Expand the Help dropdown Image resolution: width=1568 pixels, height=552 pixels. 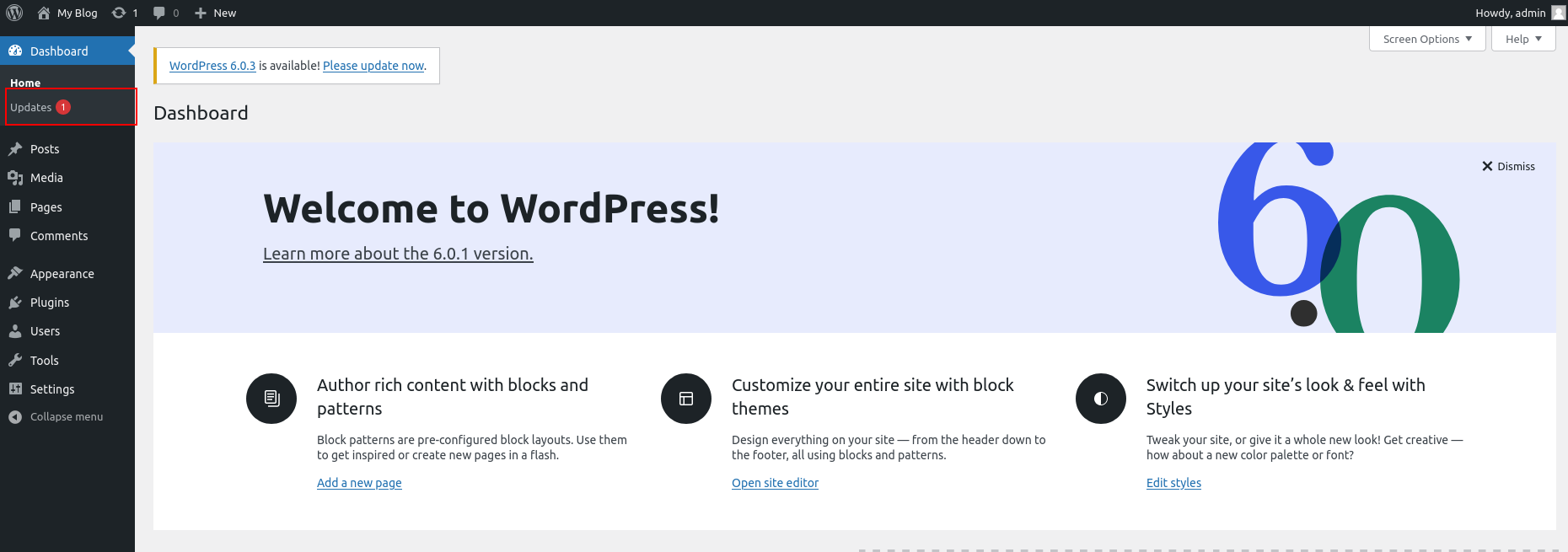tap(1523, 39)
